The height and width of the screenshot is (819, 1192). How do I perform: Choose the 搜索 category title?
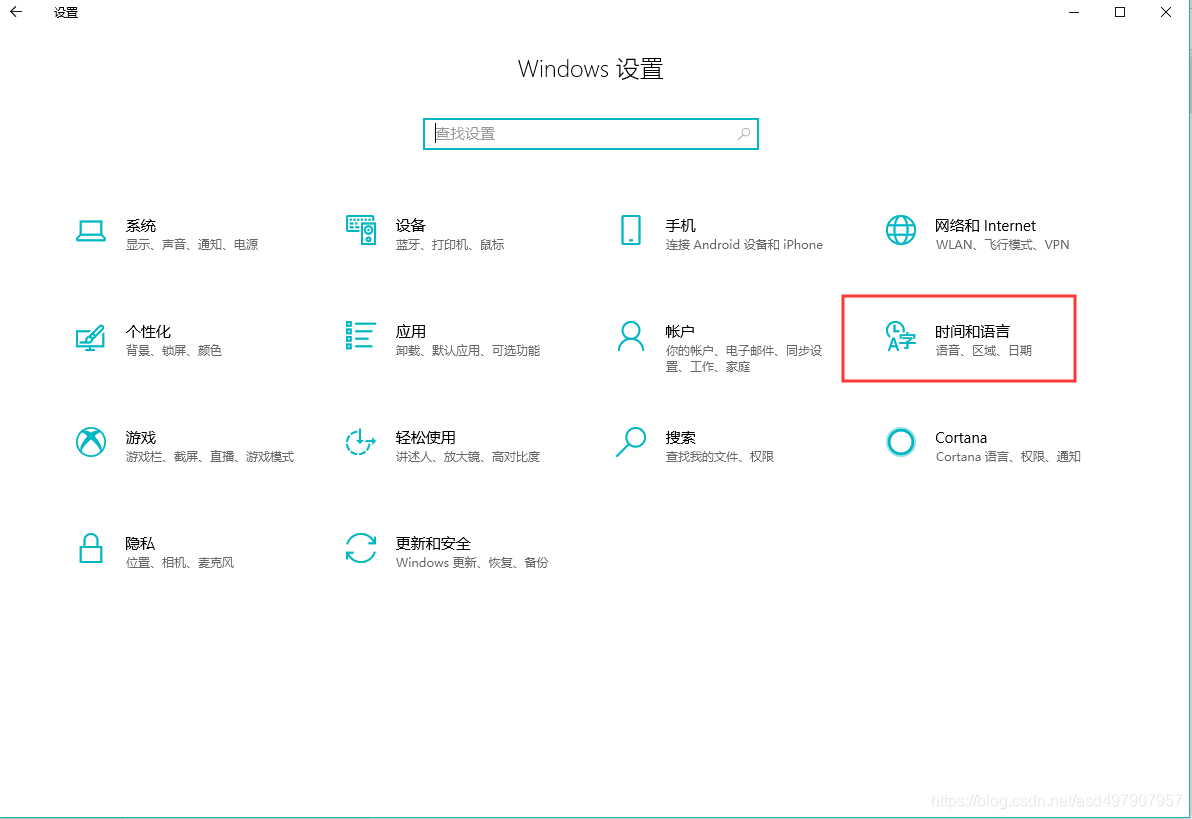click(x=680, y=438)
